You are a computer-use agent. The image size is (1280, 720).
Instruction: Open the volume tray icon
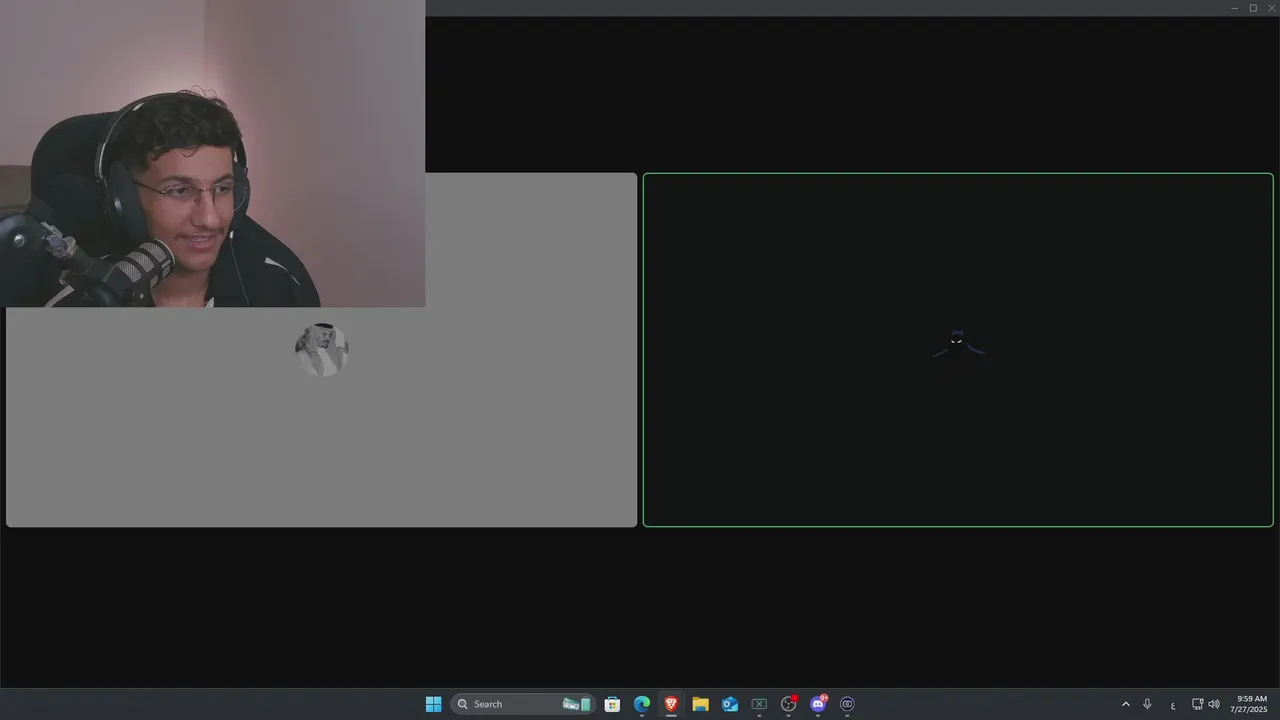(1214, 704)
